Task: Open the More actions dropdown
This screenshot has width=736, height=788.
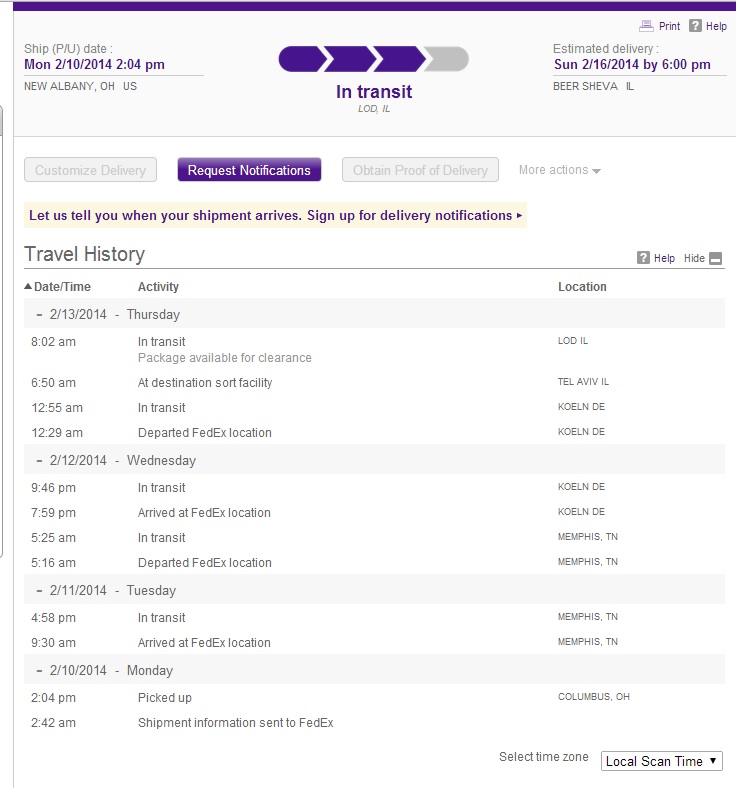Action: (559, 170)
